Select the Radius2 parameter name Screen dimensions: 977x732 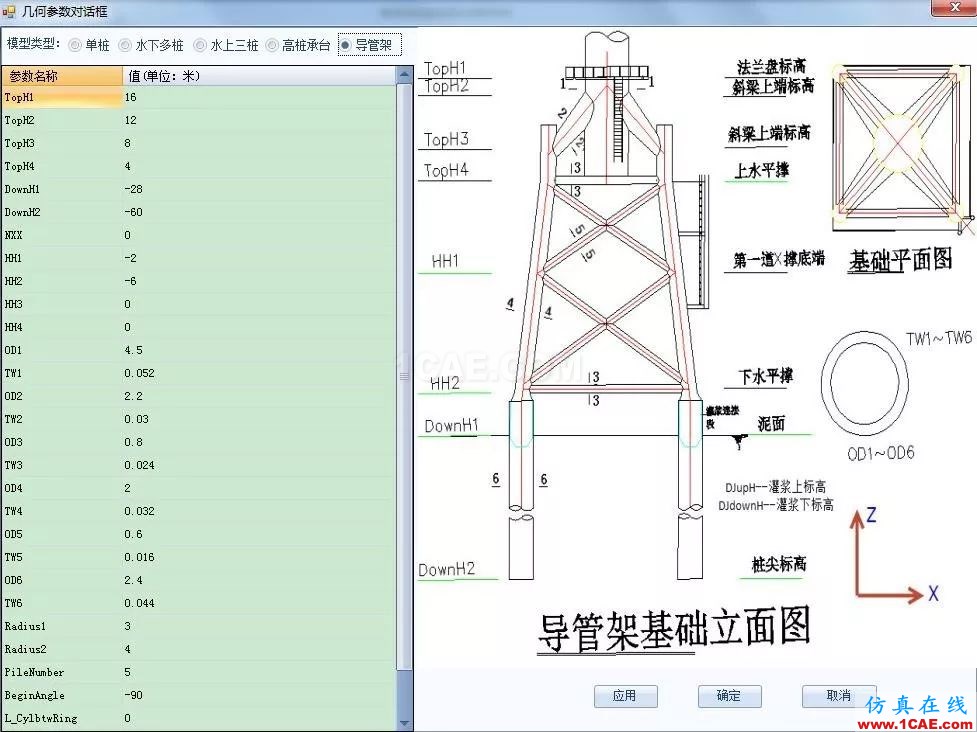(x=62, y=649)
